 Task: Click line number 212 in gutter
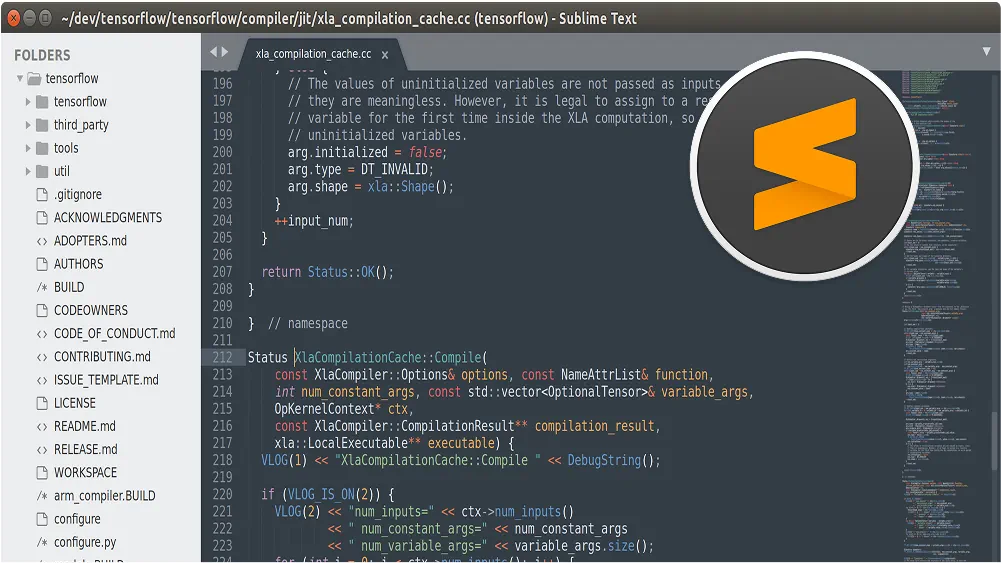pyautogui.click(x=222, y=357)
